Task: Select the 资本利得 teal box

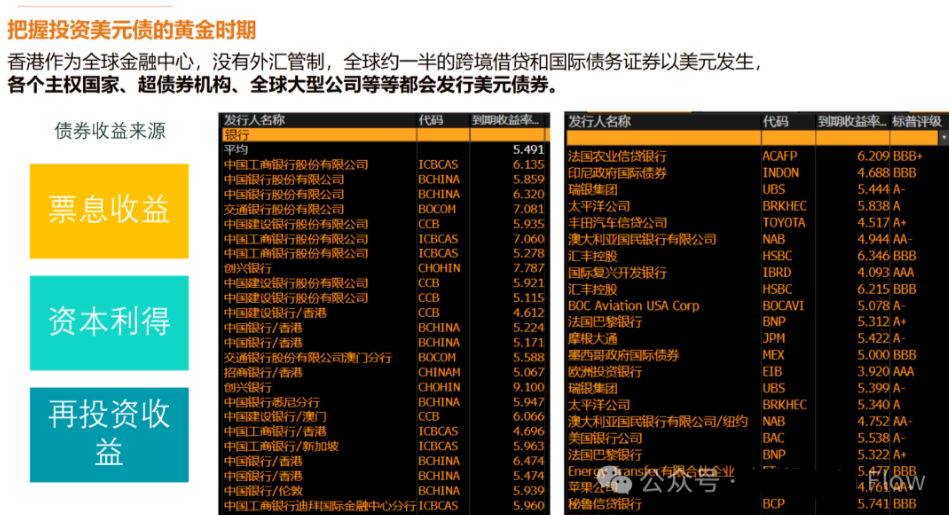Action: click(x=109, y=321)
